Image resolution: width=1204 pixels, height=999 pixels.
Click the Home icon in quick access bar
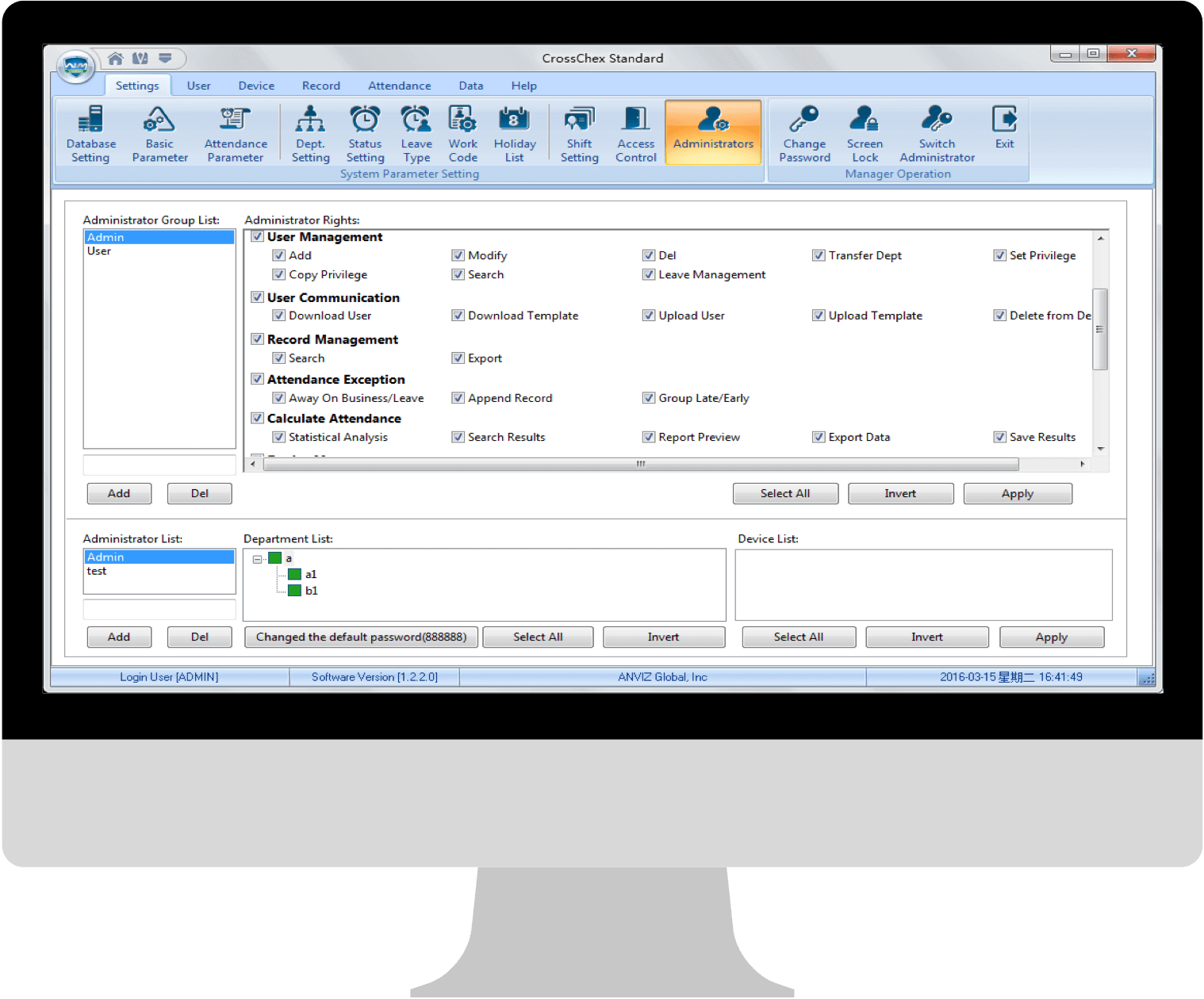(x=116, y=59)
